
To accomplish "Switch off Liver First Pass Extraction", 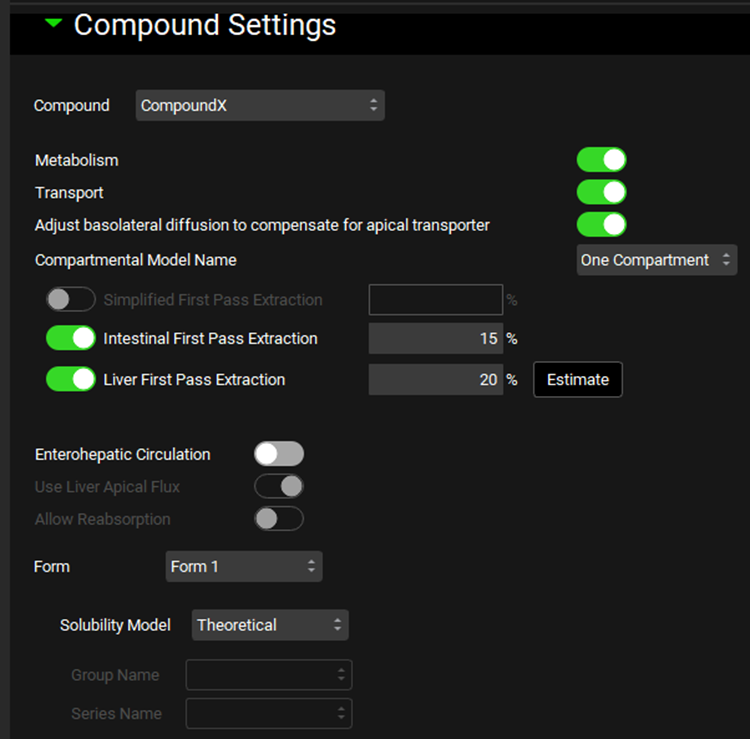I will coord(71,379).
